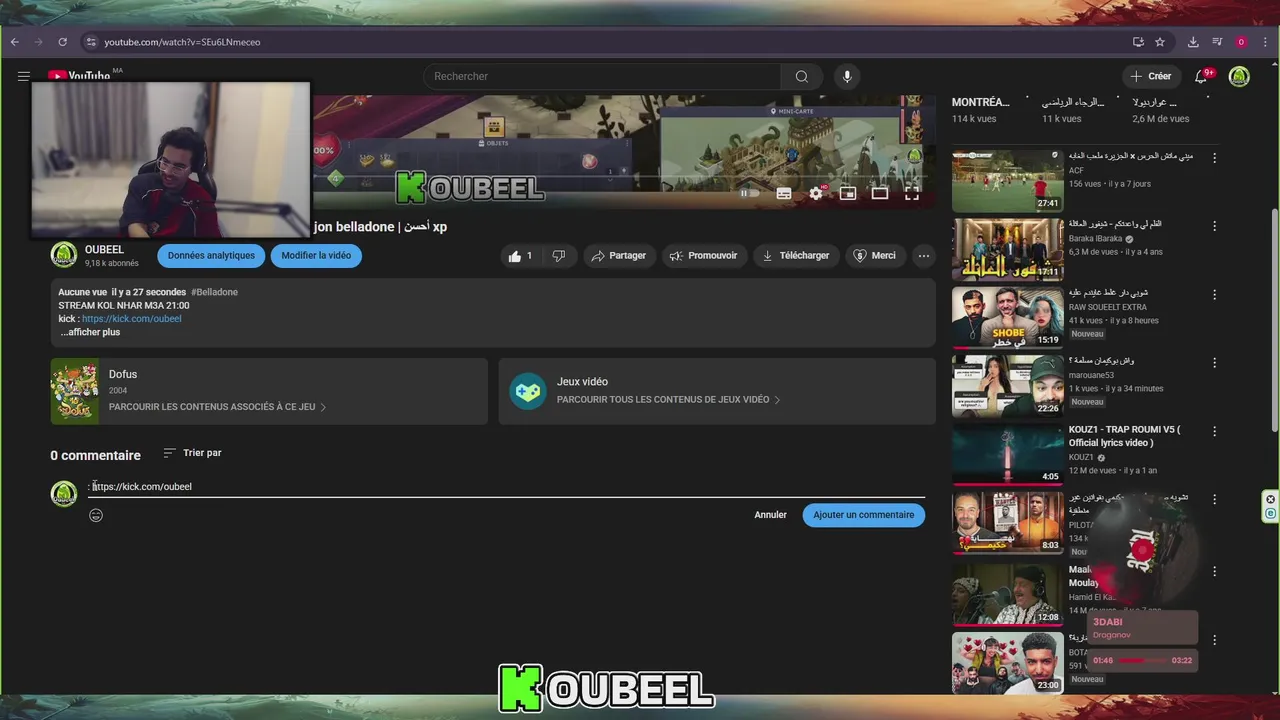
Task: Open the 22:26 marouane53 video thumbnail
Action: point(1008,385)
